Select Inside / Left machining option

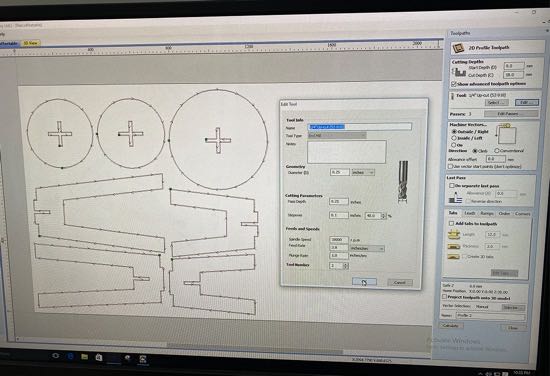(454, 138)
